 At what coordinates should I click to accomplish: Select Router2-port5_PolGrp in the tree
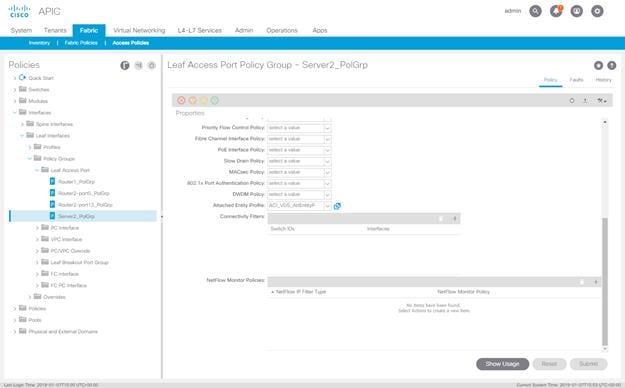(x=83, y=193)
